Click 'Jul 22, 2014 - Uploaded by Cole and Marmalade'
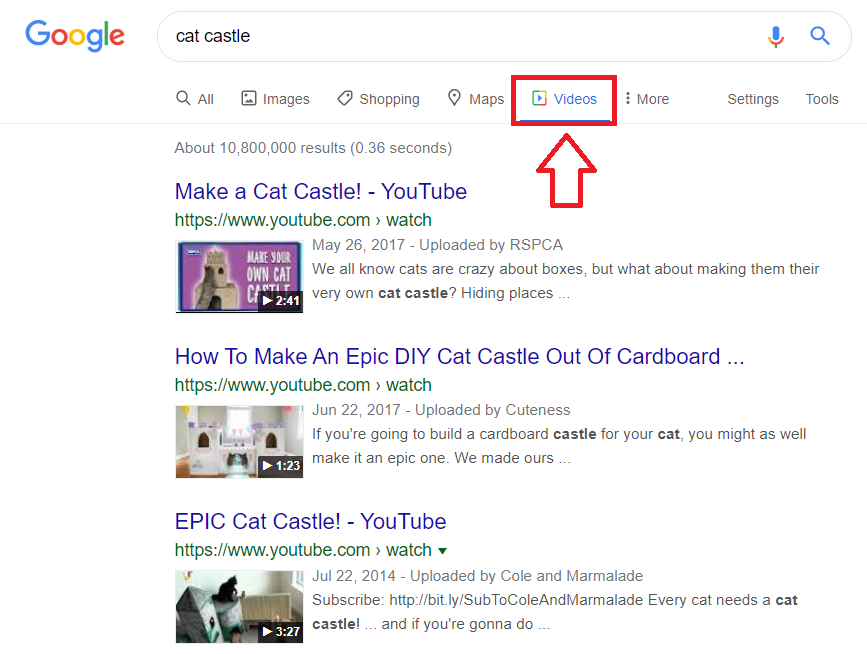Screen dimensions: 867x654 point(477,575)
